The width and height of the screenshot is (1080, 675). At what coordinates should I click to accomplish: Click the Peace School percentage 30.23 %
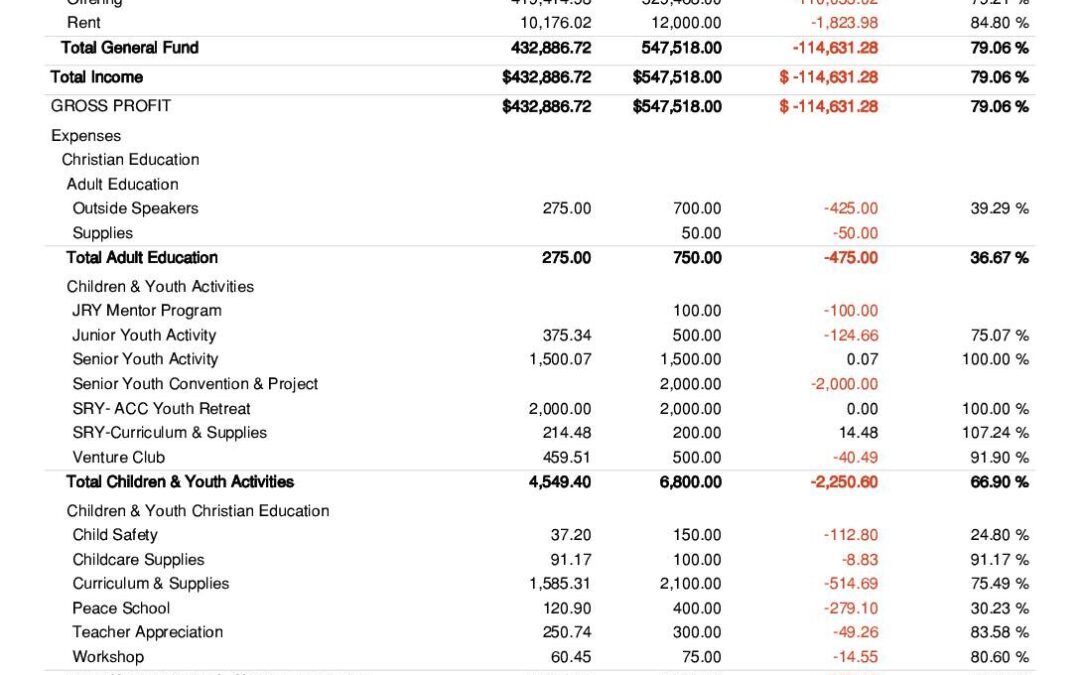(999, 609)
